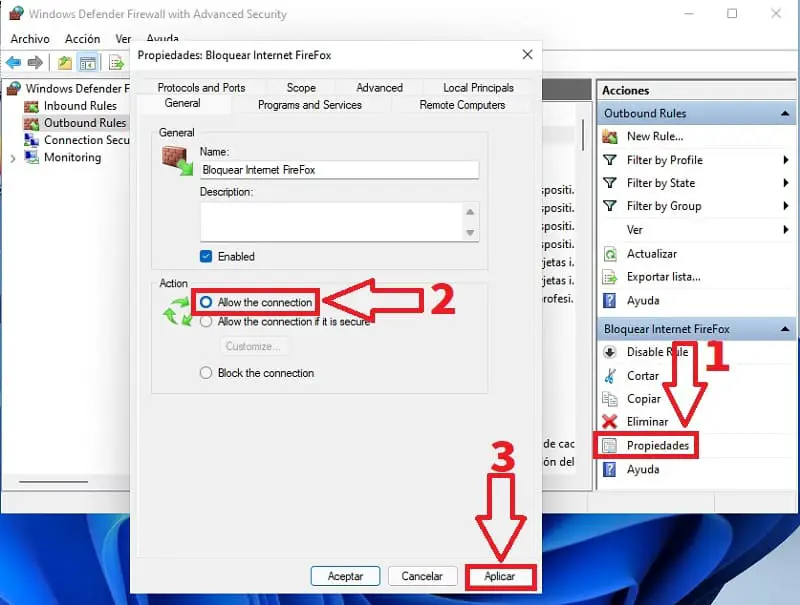Click the red Eliminar X icon

(x=610, y=421)
